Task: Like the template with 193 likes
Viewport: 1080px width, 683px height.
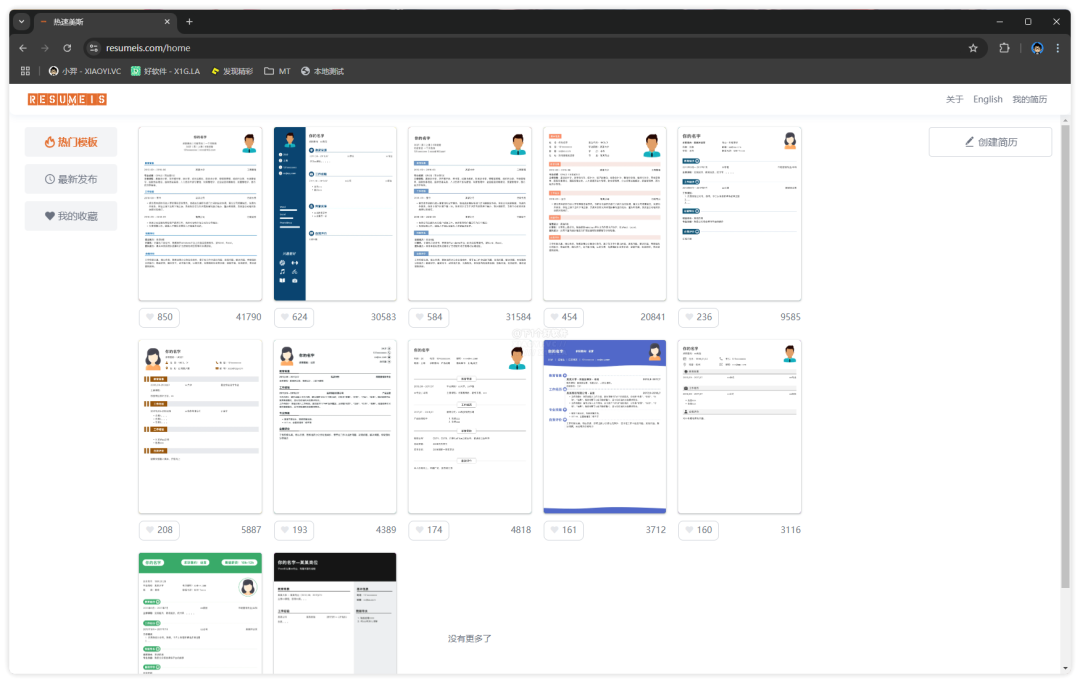Action: (293, 529)
